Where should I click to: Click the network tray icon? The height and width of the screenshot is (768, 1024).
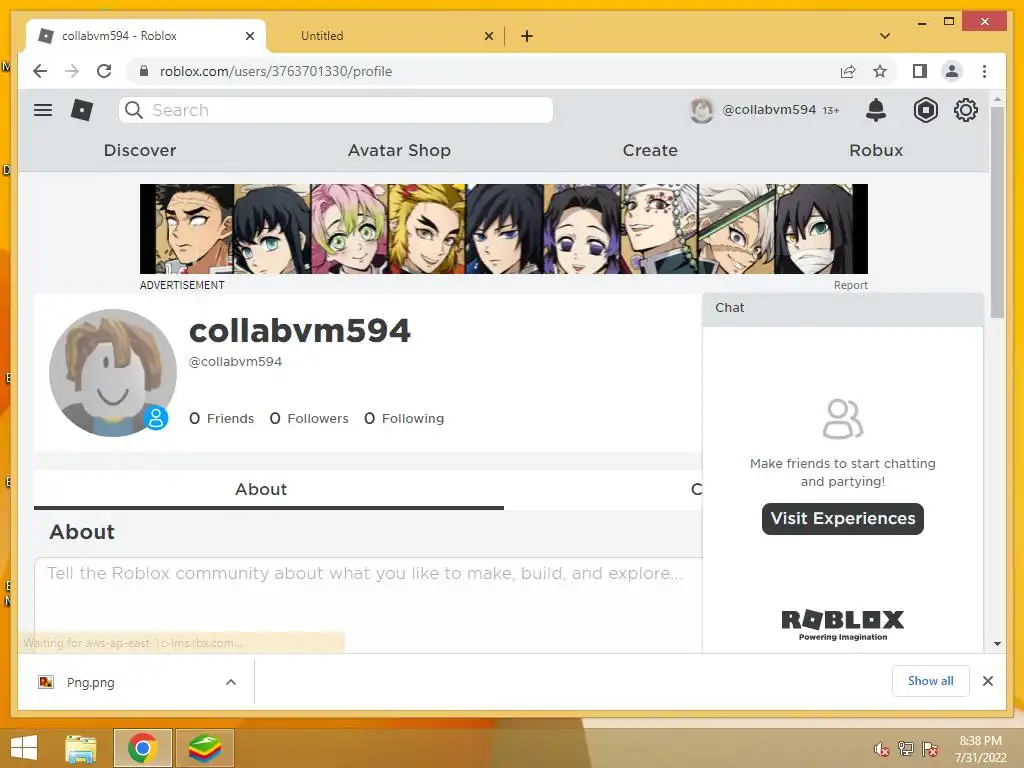coord(906,749)
